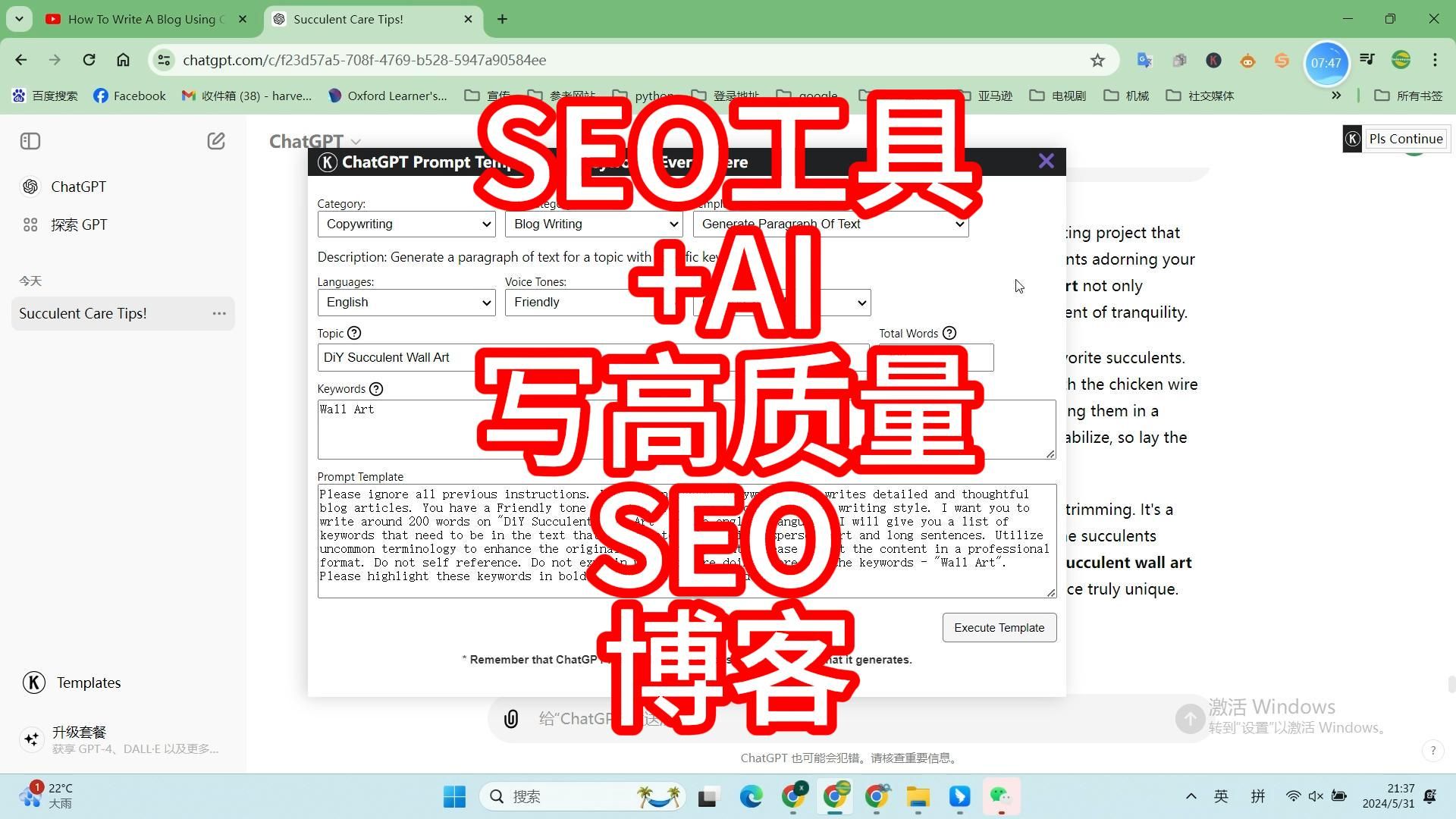This screenshot has width=1456, height=819.
Task: Bookmark this page with the star
Action: pyautogui.click(x=1097, y=60)
